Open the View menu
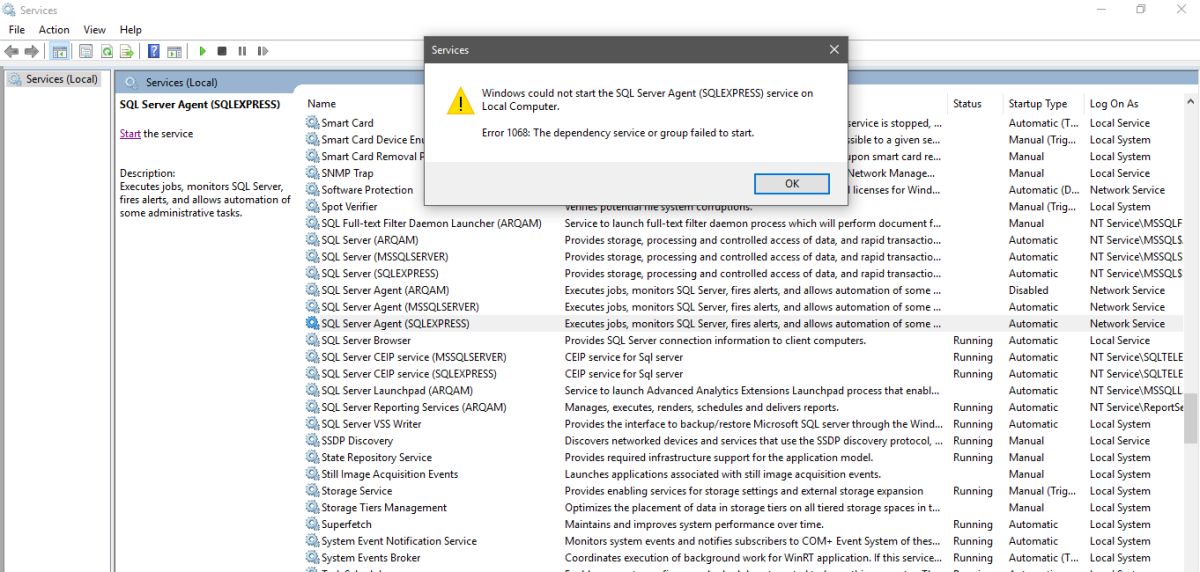Screen dimensions: 1200x572 [x=95, y=30]
